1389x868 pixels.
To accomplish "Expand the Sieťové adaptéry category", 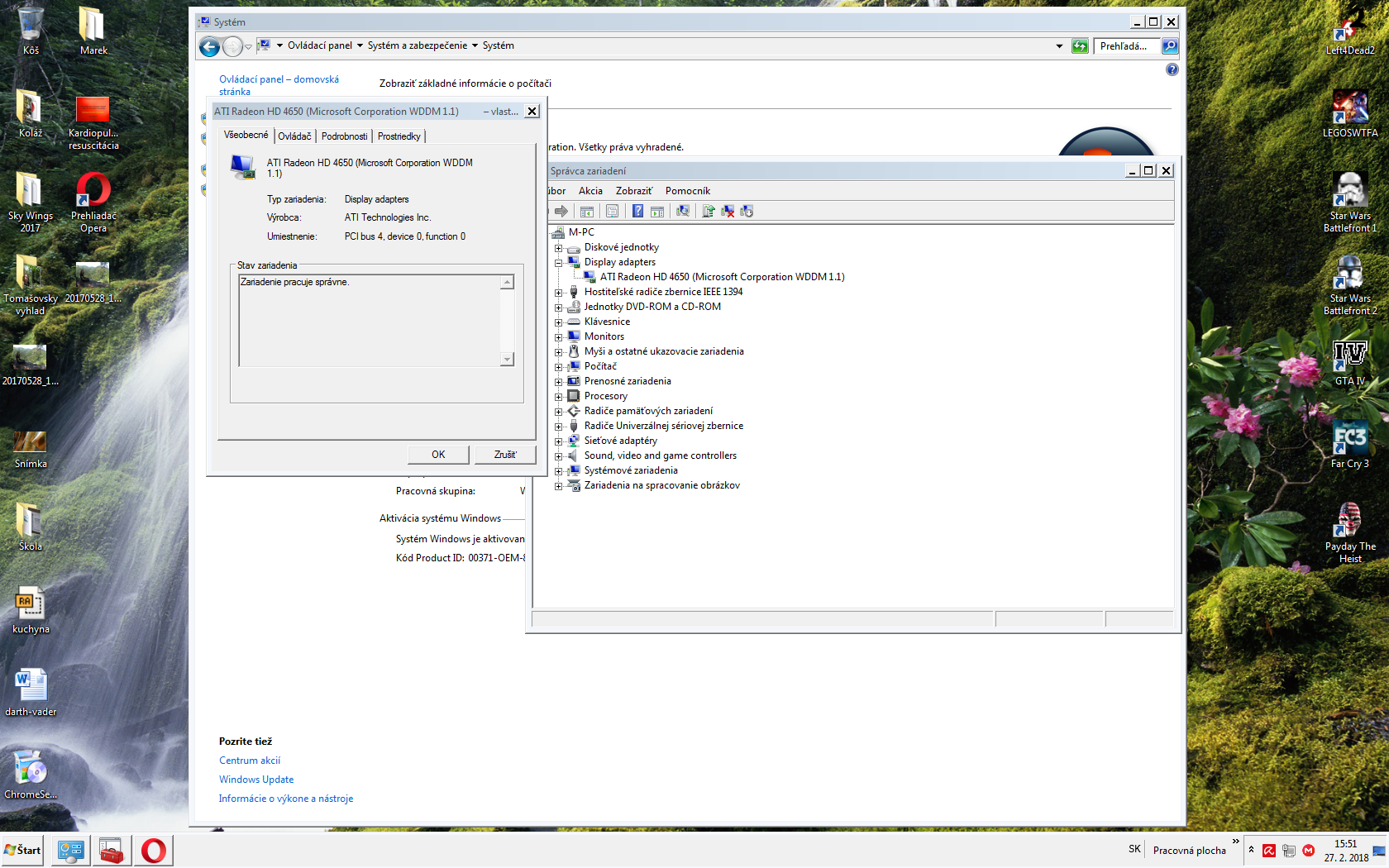I will click(559, 441).
